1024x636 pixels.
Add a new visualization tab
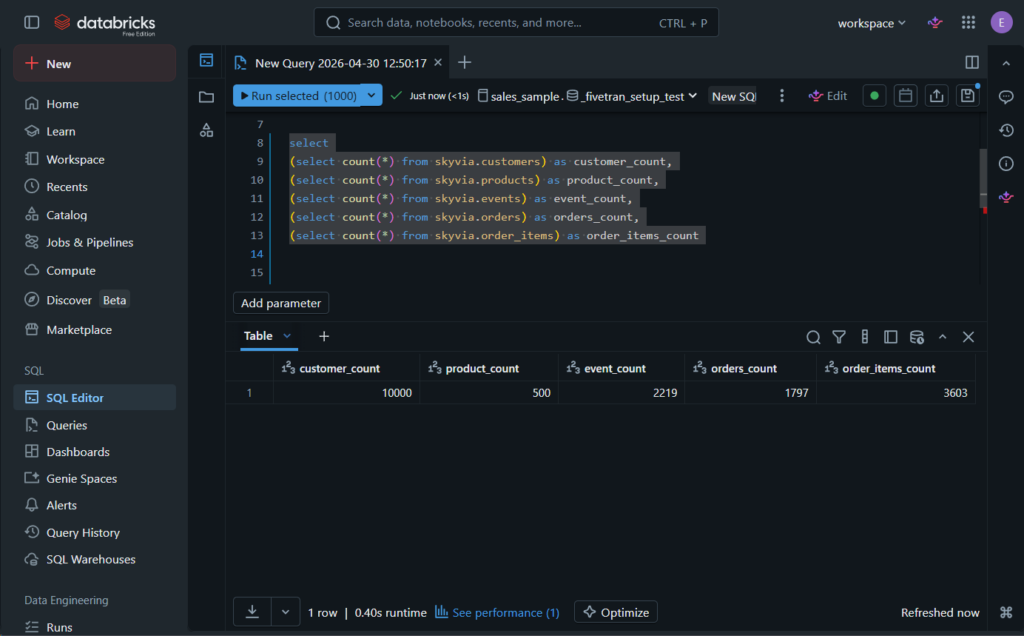point(324,336)
